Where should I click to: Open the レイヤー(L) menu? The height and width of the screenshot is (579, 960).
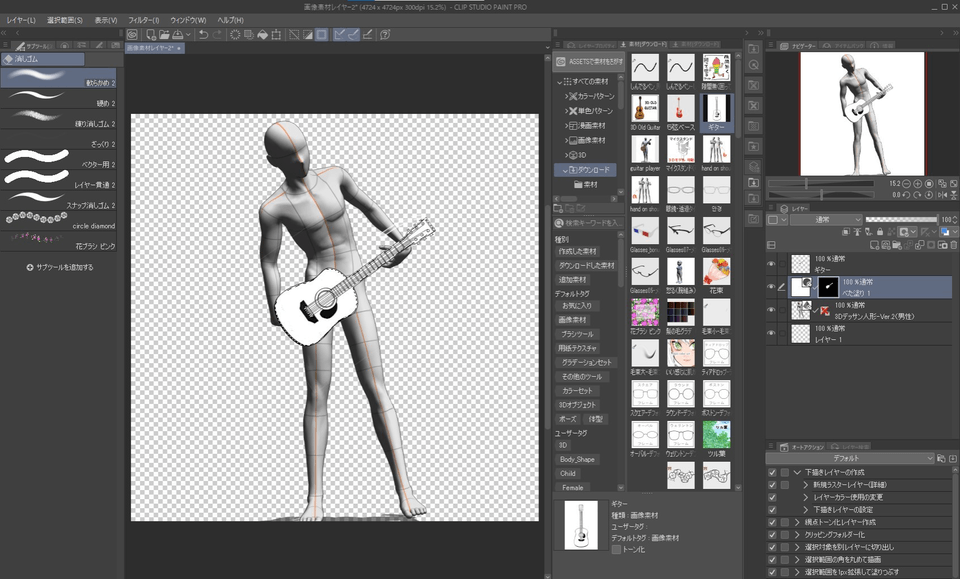[x=21, y=20]
